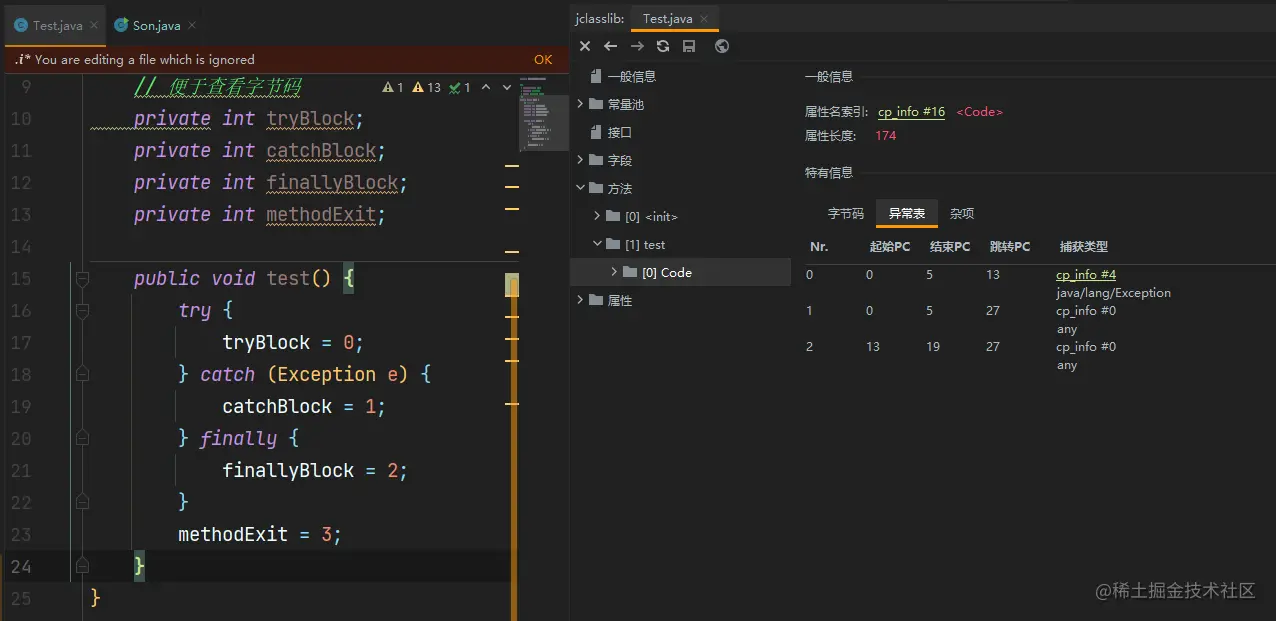Close the Son.java editor tab
Screen dimensions: 1276x621
(191, 25)
